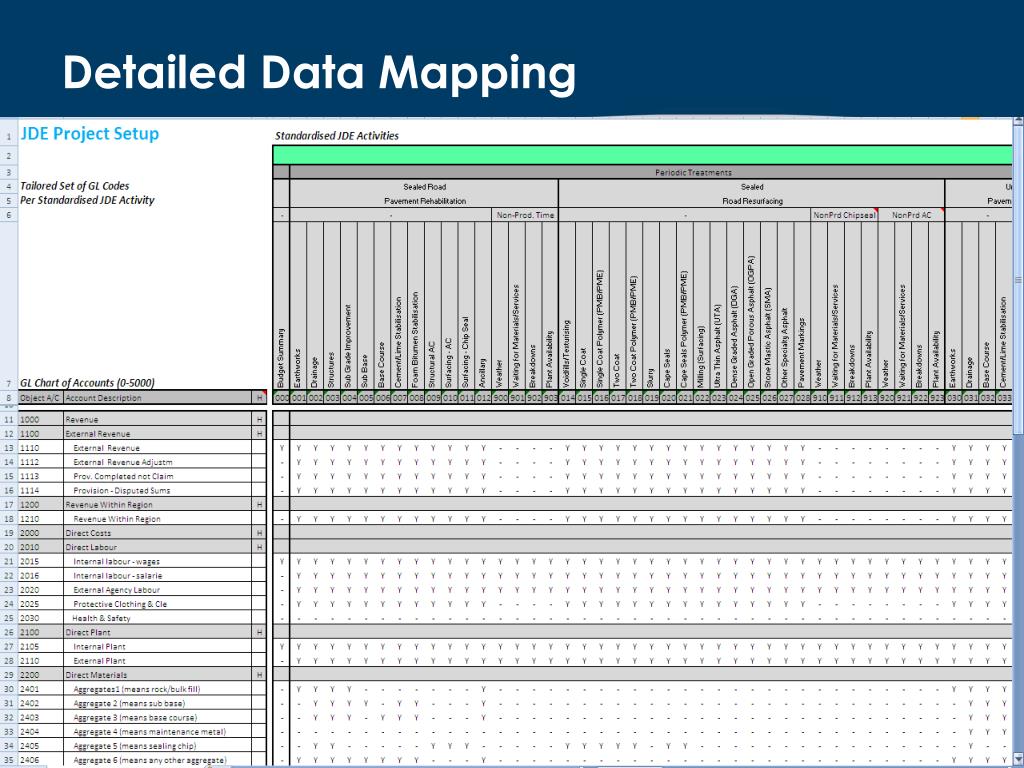Select the 'Foam Bitumen Stabilisation' column label
The image size is (1024, 768).
pyautogui.click(x=415, y=340)
